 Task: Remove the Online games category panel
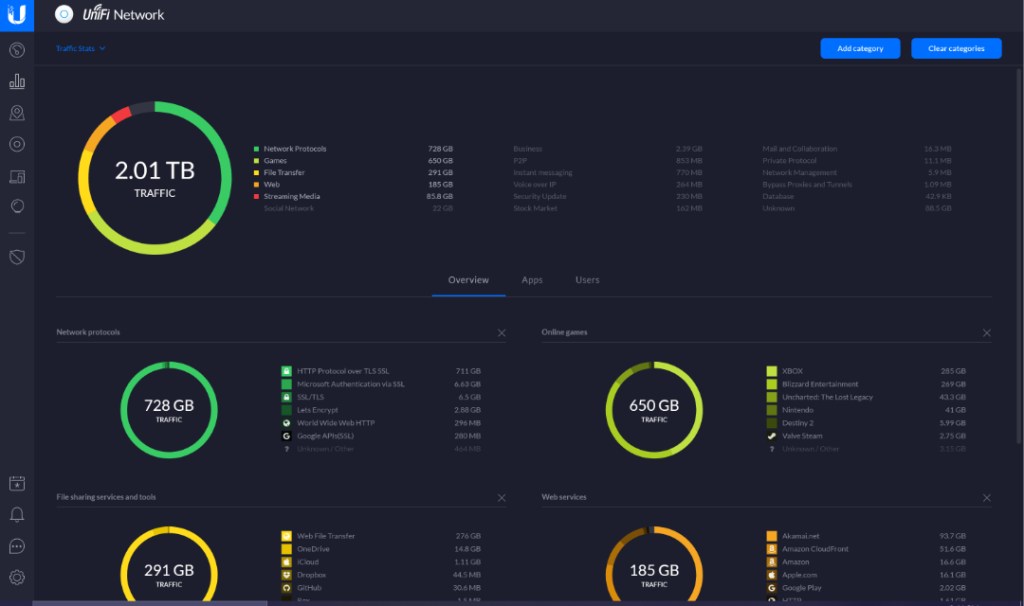[987, 333]
